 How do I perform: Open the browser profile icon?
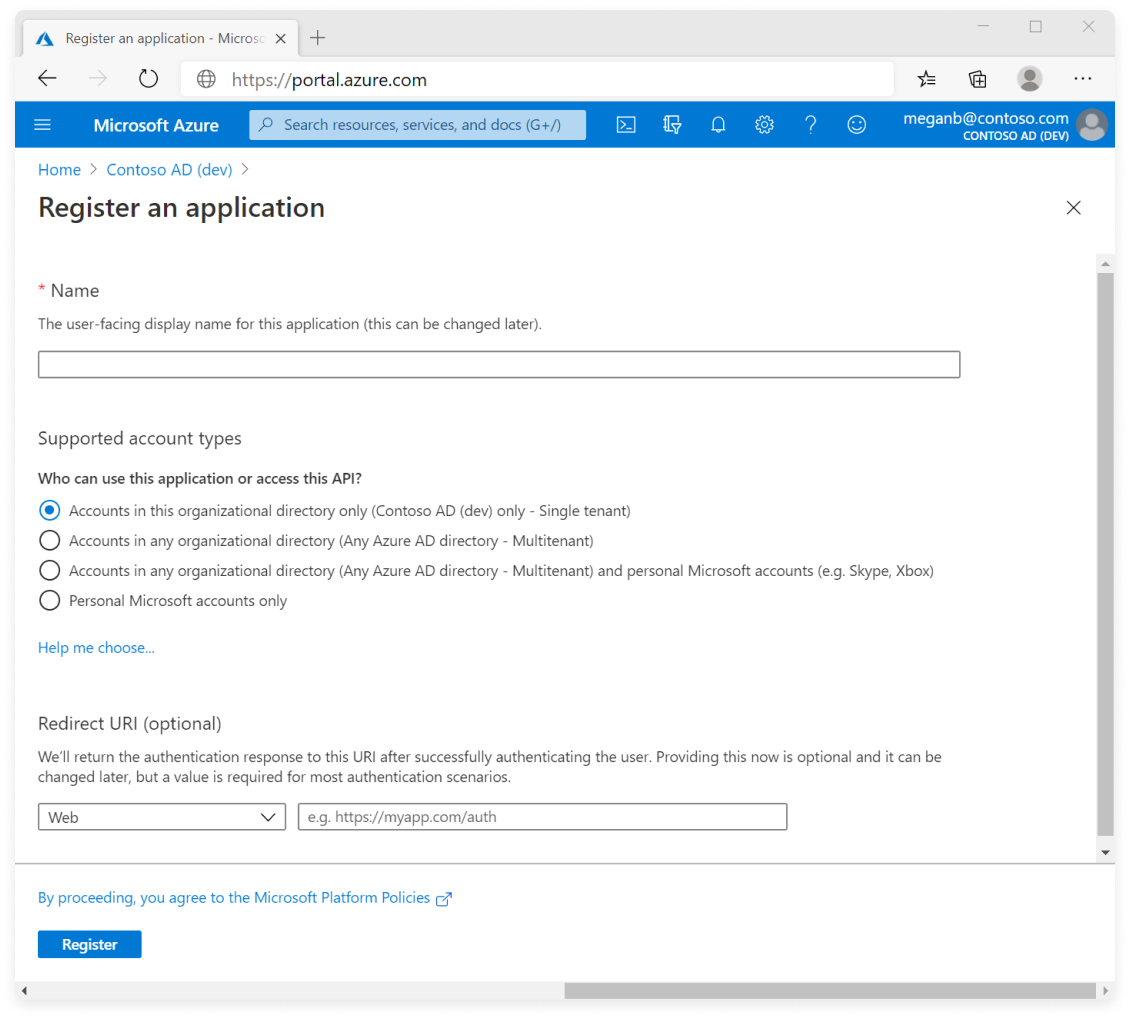tap(1029, 79)
